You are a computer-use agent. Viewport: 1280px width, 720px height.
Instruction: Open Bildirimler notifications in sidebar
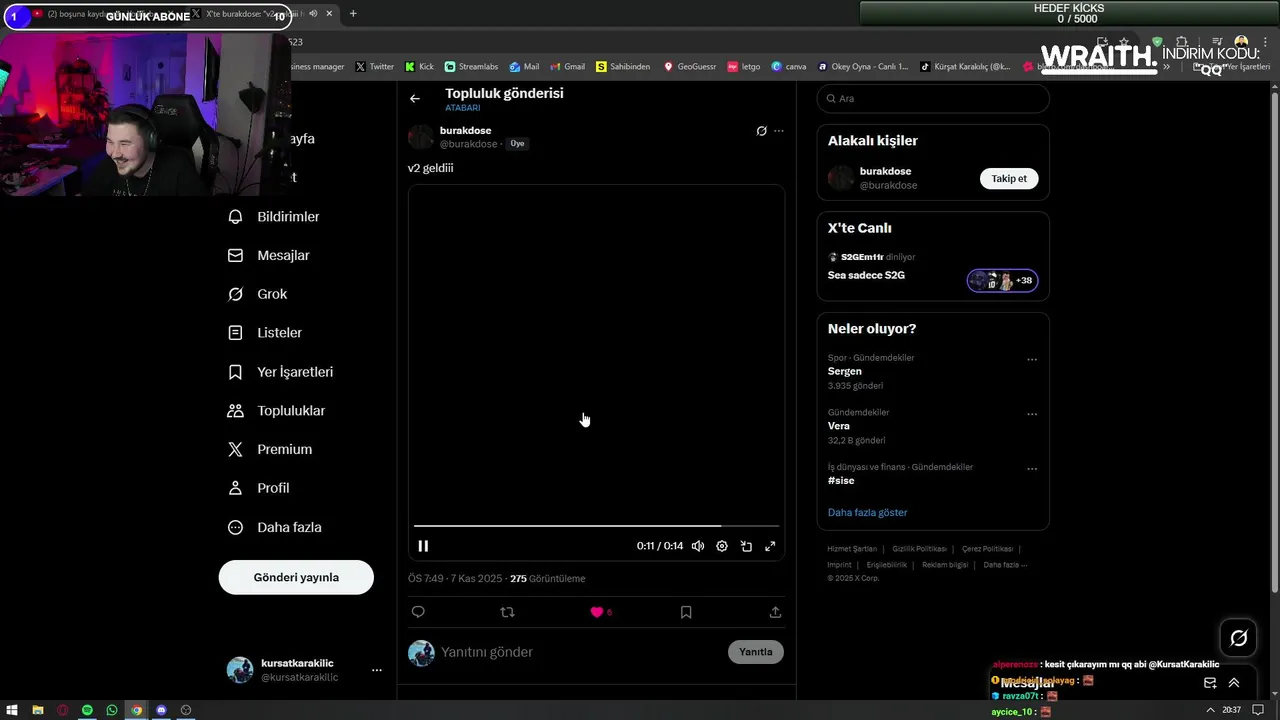click(275, 217)
